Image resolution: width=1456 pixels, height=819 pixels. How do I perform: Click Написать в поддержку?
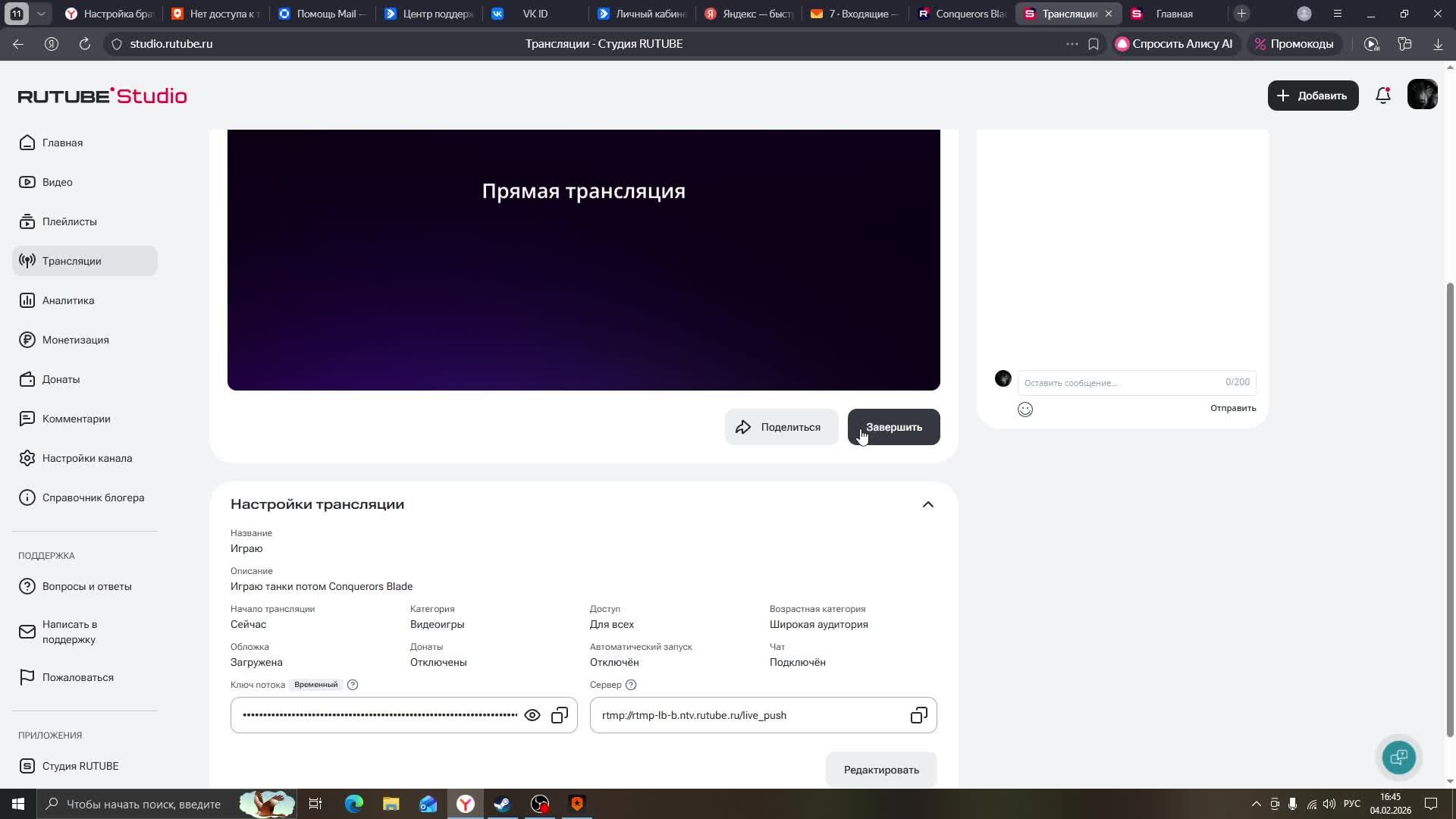[85, 632]
